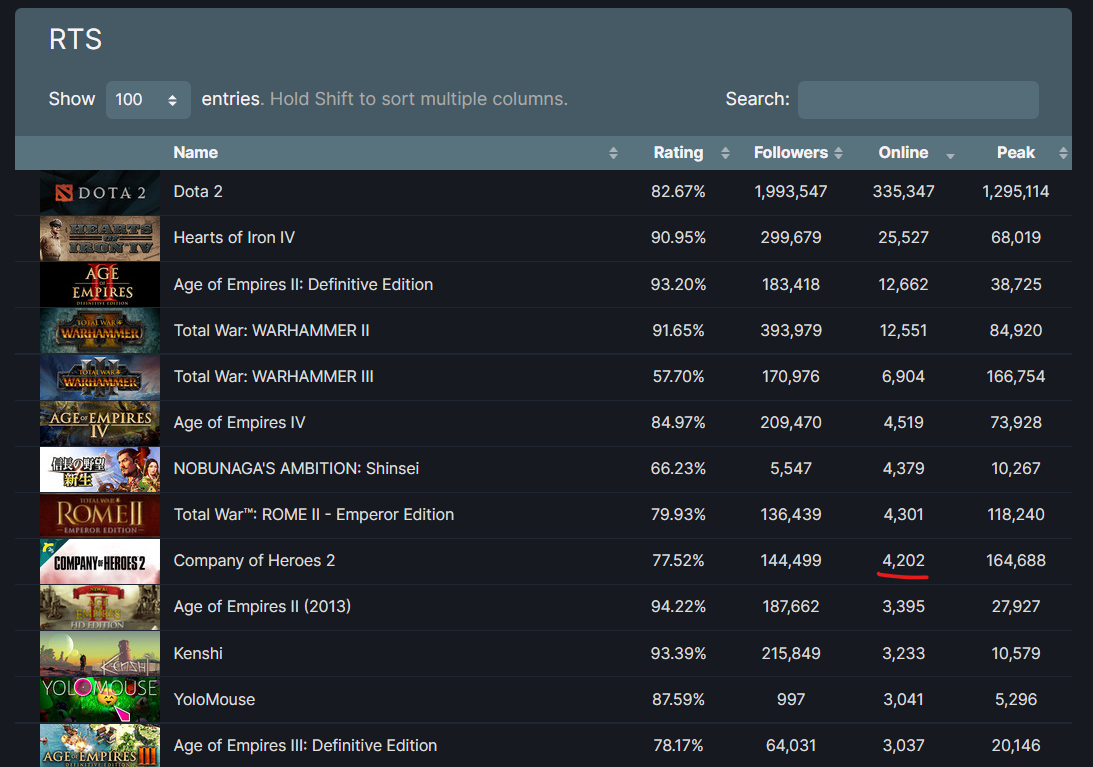Screen dimensions: 1093x767
Task: Open the Total War: WARHAMMER II link
Action: click(x=271, y=330)
